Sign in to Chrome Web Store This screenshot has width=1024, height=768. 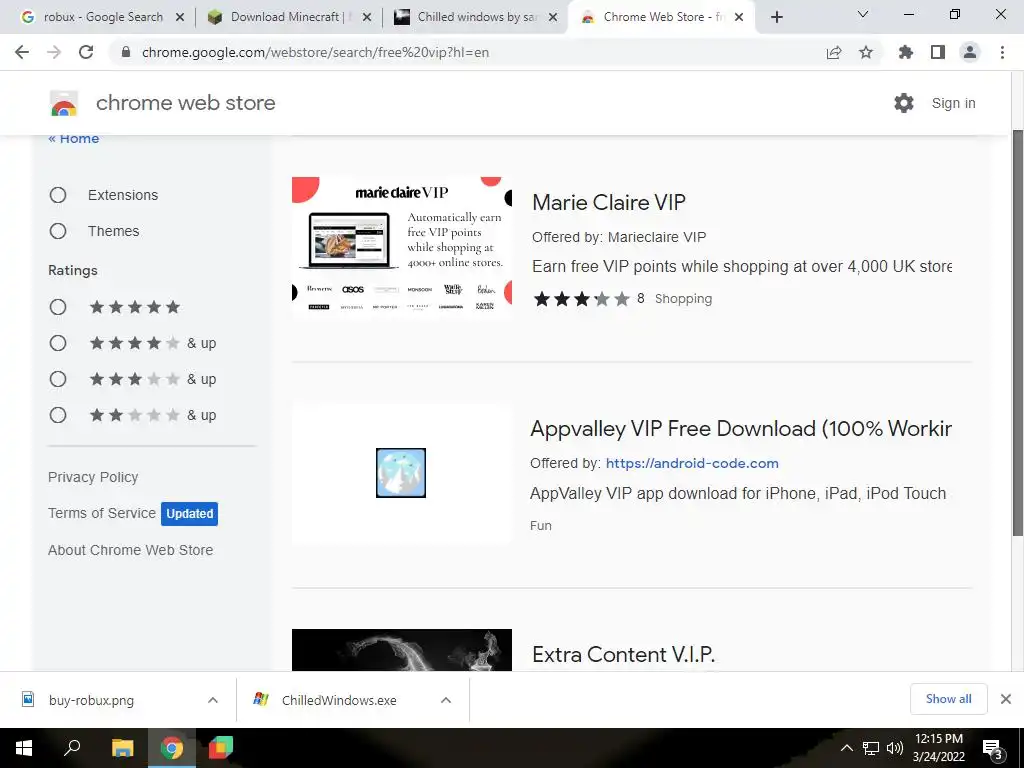pos(953,103)
